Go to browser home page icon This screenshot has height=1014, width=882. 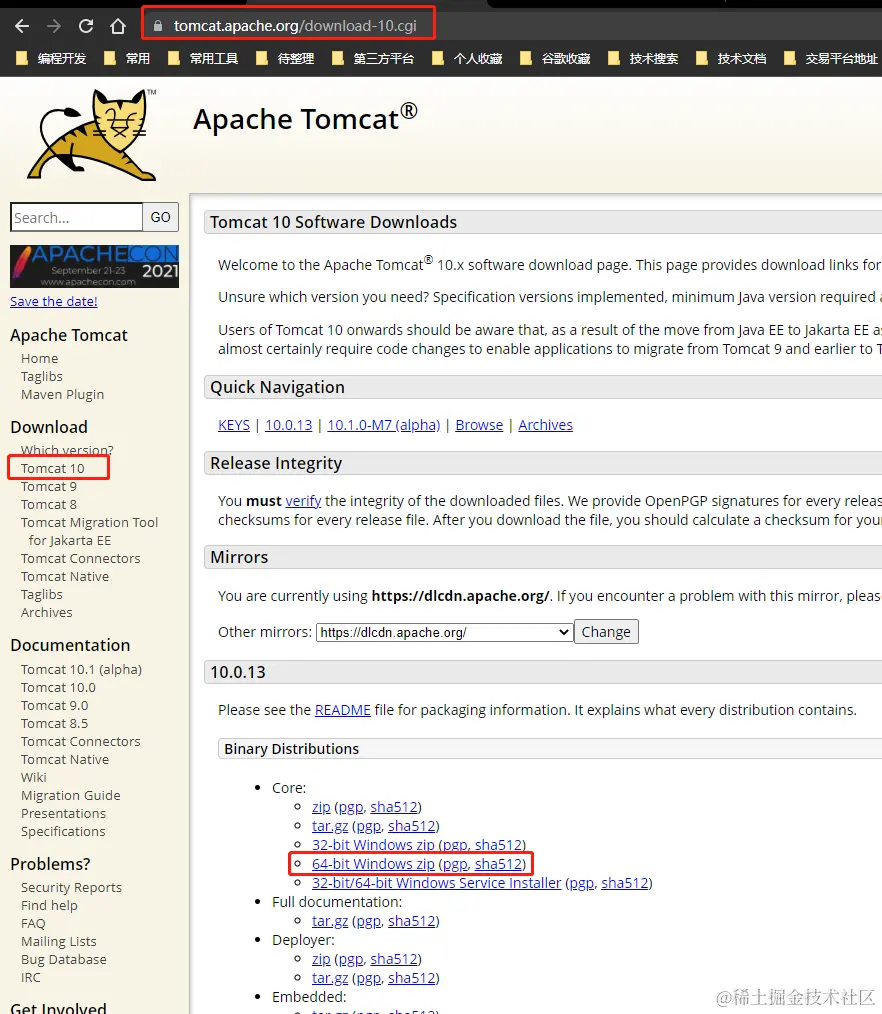click(x=118, y=26)
